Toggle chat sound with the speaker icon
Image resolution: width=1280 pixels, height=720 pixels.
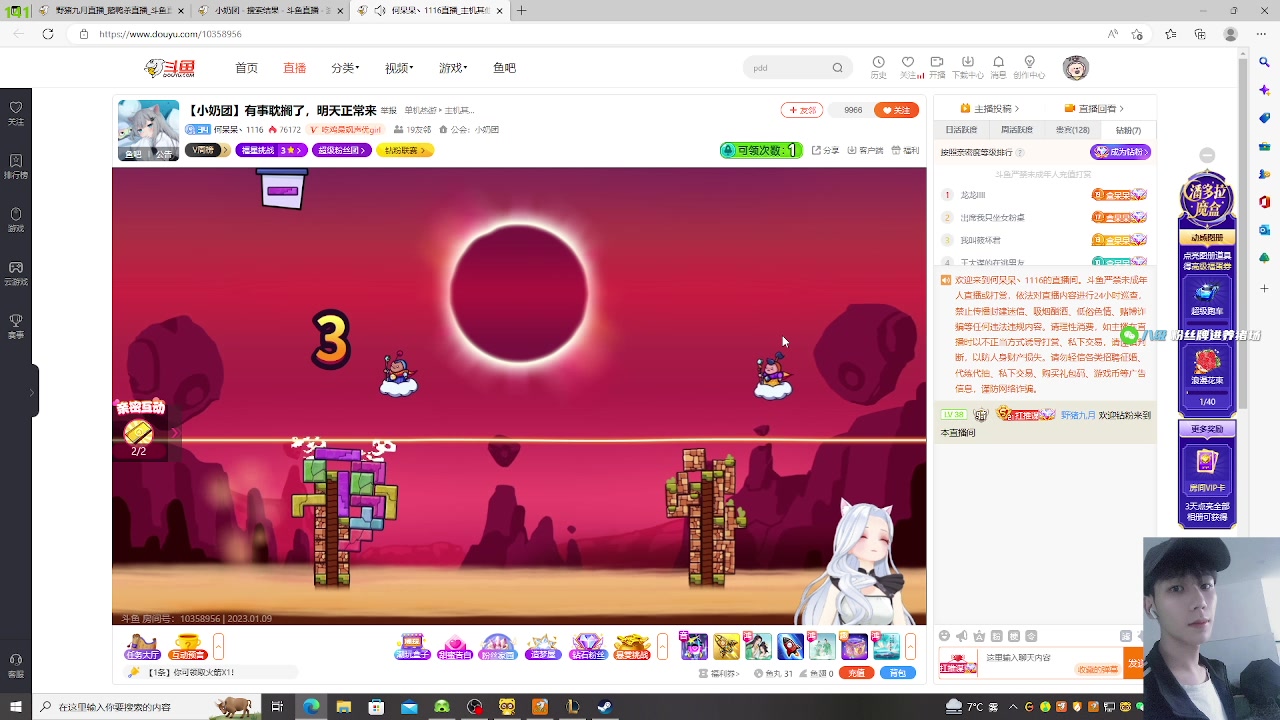tap(960, 635)
